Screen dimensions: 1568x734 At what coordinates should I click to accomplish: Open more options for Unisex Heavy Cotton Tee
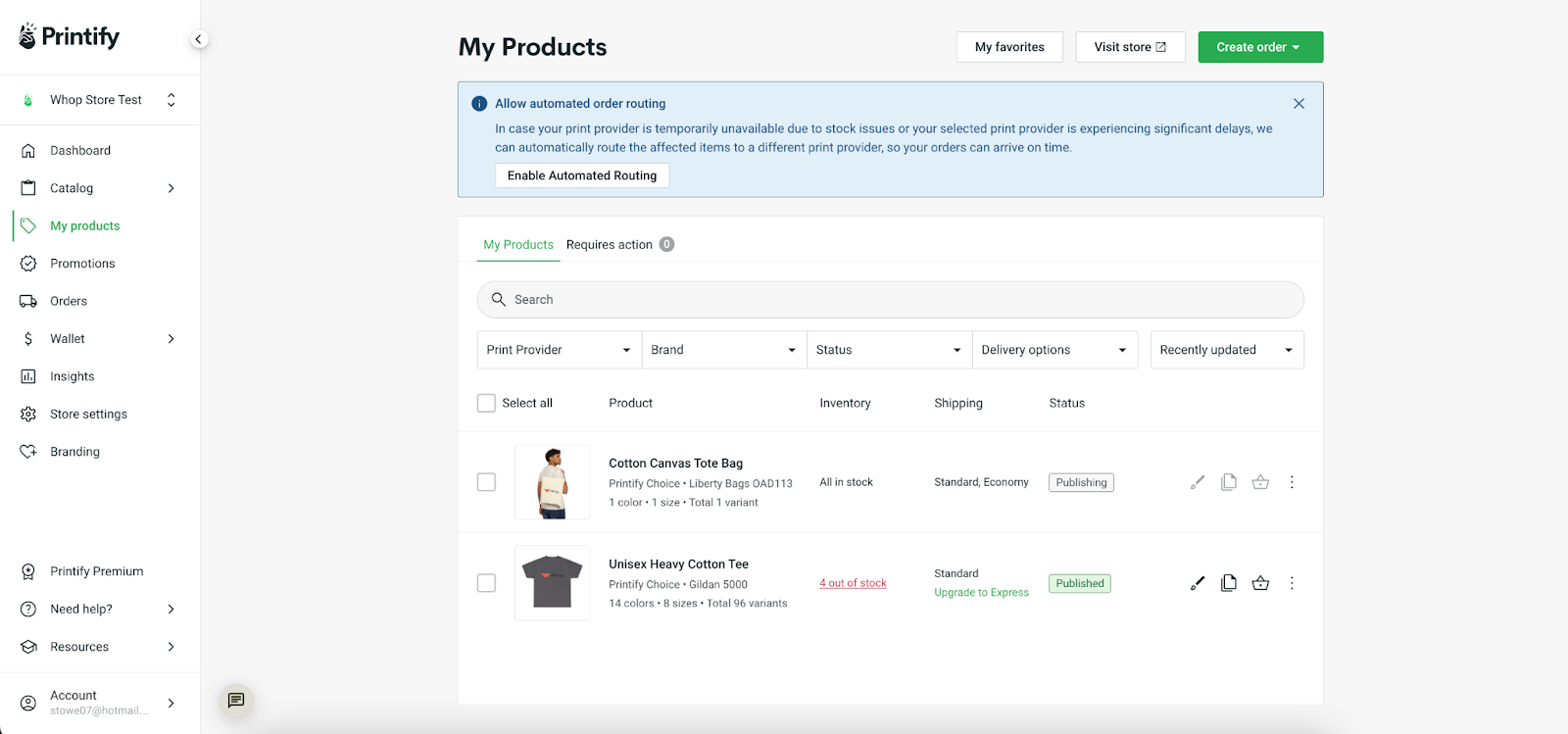1292,583
